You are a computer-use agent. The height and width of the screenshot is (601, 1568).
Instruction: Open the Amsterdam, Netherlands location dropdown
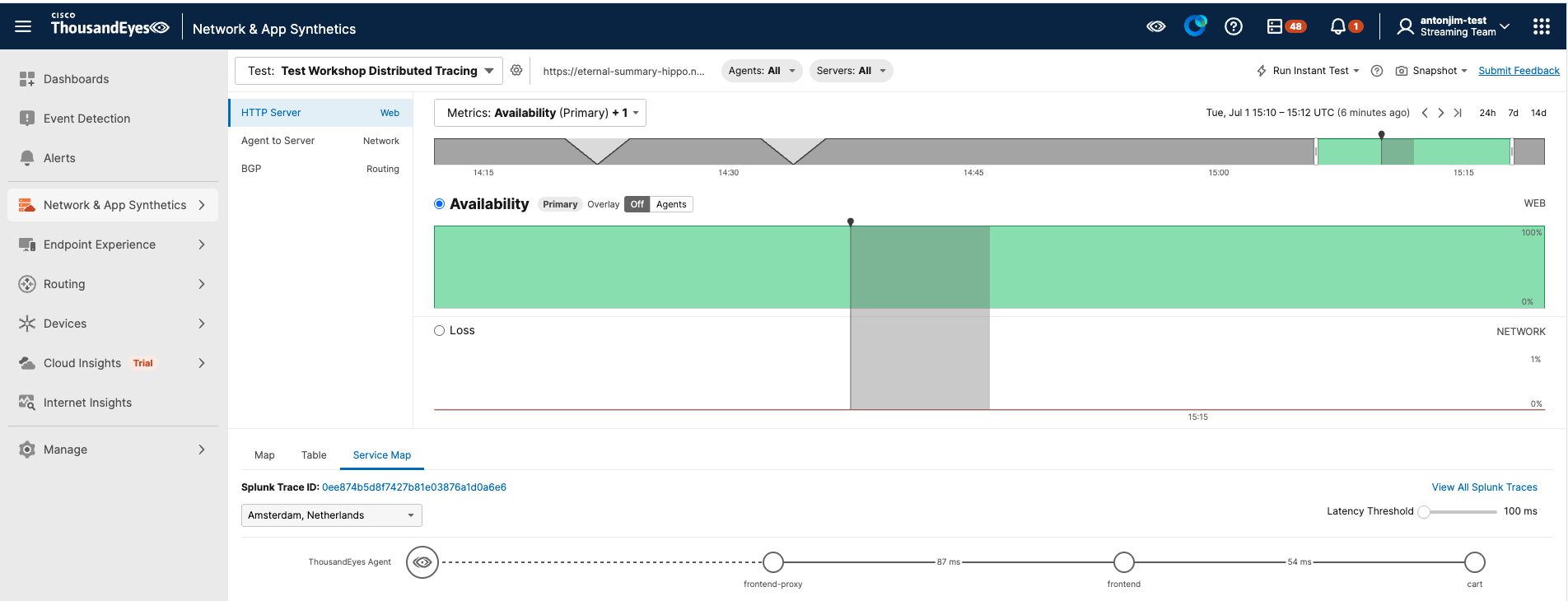tap(332, 515)
